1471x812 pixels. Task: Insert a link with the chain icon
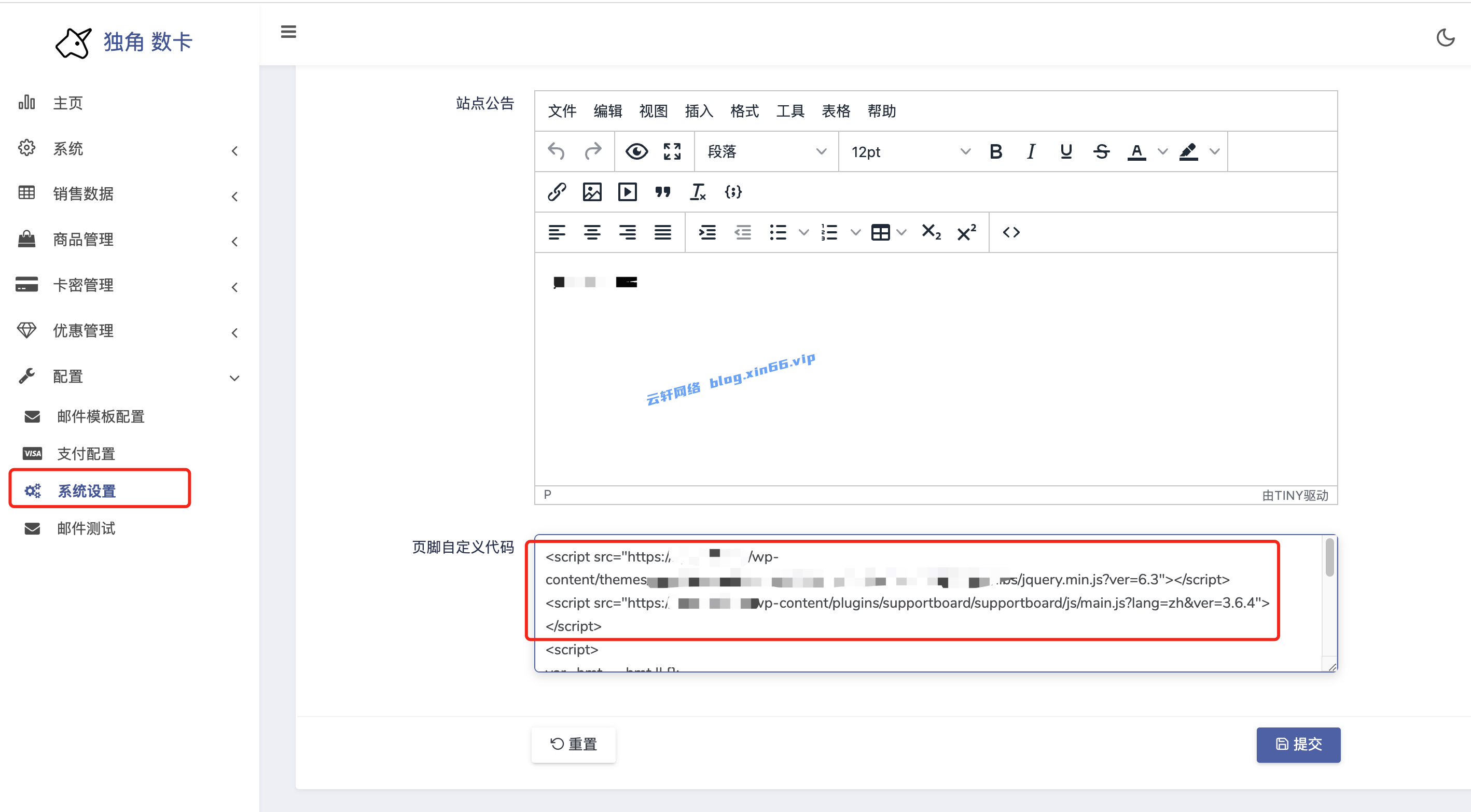click(557, 192)
